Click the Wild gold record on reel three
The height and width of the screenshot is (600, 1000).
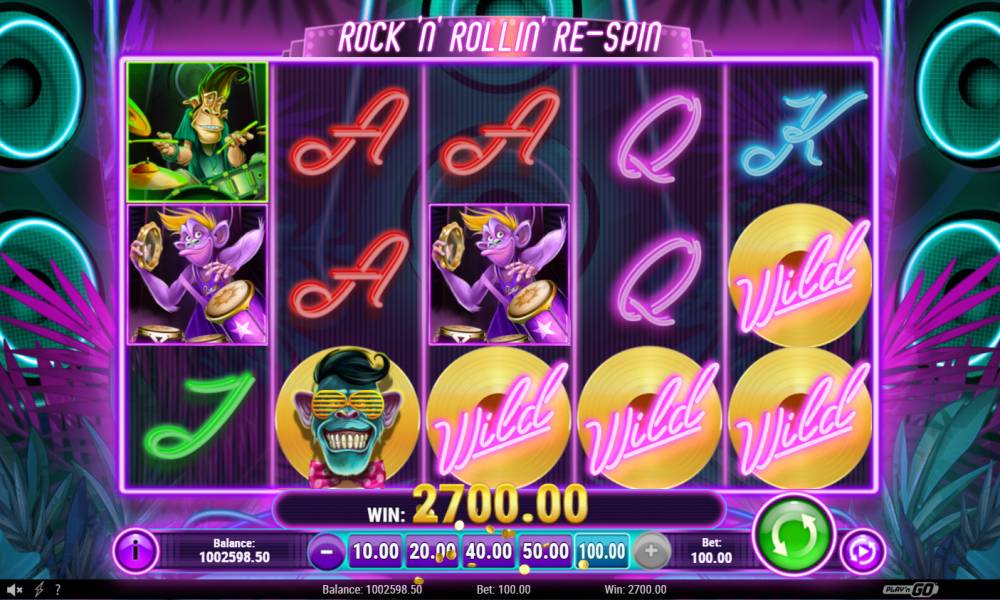click(499, 418)
